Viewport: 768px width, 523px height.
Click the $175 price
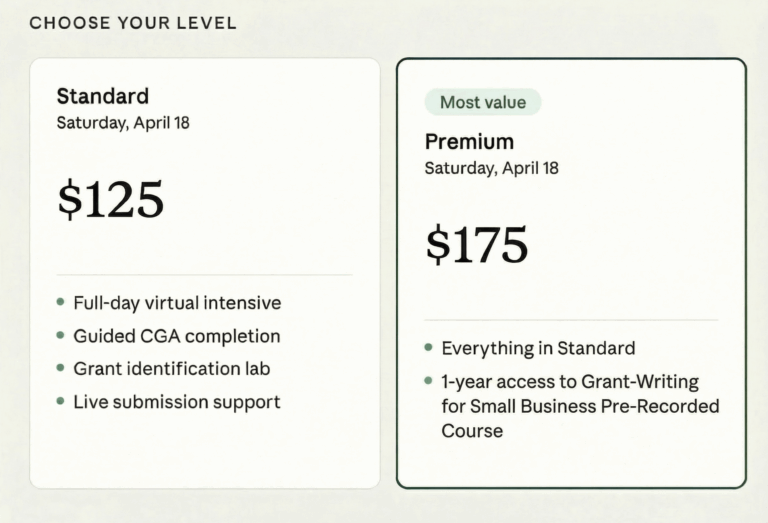click(x=476, y=245)
